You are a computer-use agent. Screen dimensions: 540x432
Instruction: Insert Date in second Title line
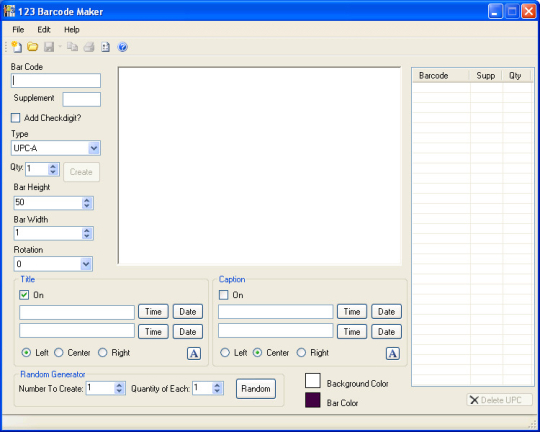(x=188, y=331)
